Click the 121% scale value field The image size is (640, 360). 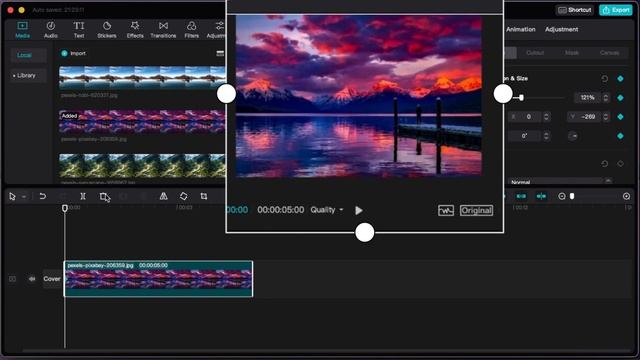point(588,98)
